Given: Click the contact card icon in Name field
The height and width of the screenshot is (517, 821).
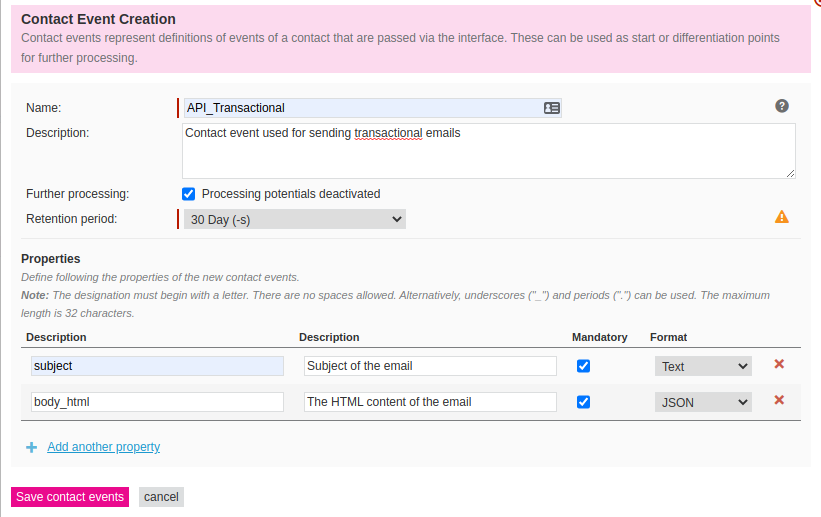Looking at the screenshot, I should (x=551, y=108).
